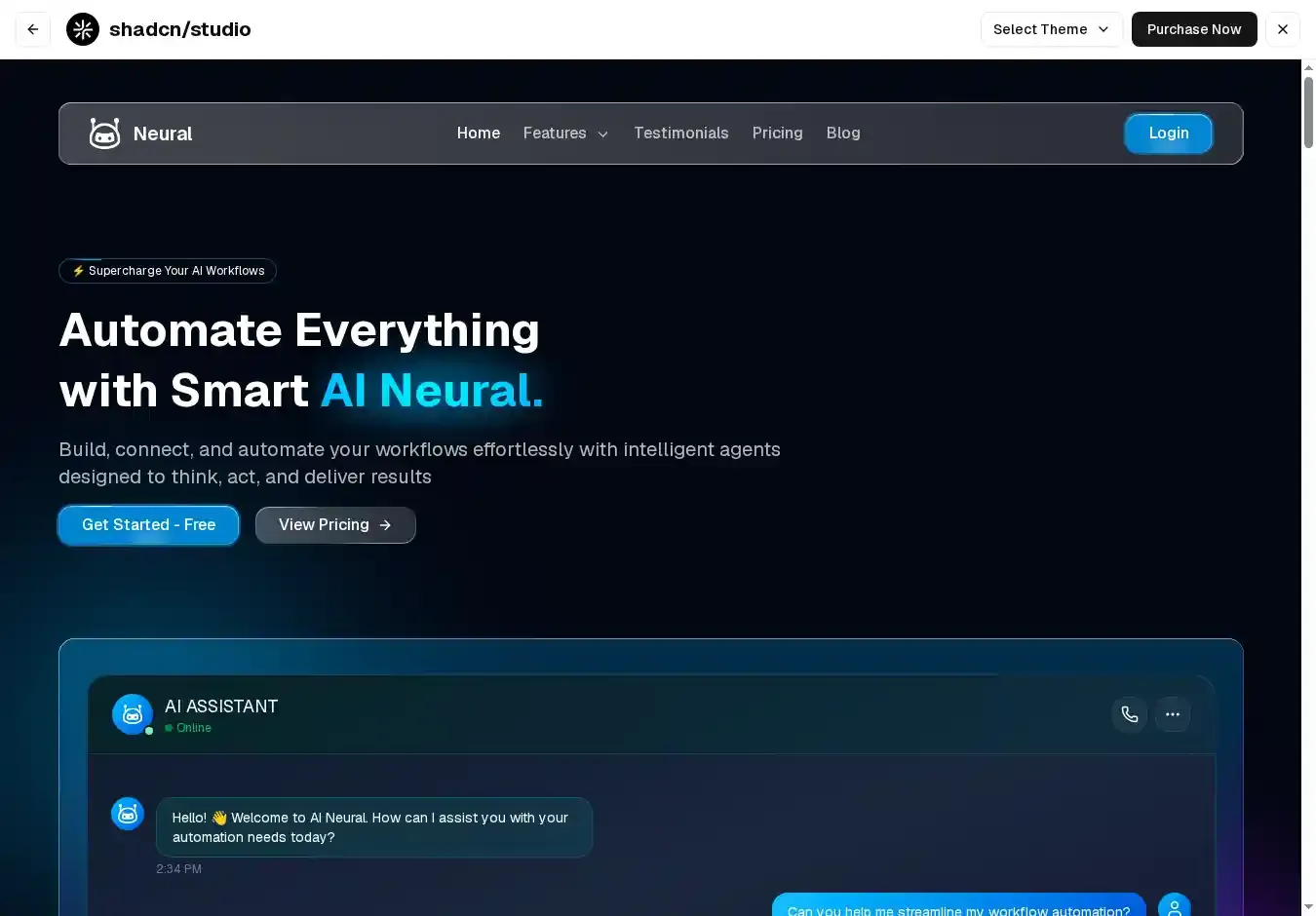The height and width of the screenshot is (916, 1316).
Task: Click the workflow automation question bubble
Action: pyautogui.click(x=959, y=906)
